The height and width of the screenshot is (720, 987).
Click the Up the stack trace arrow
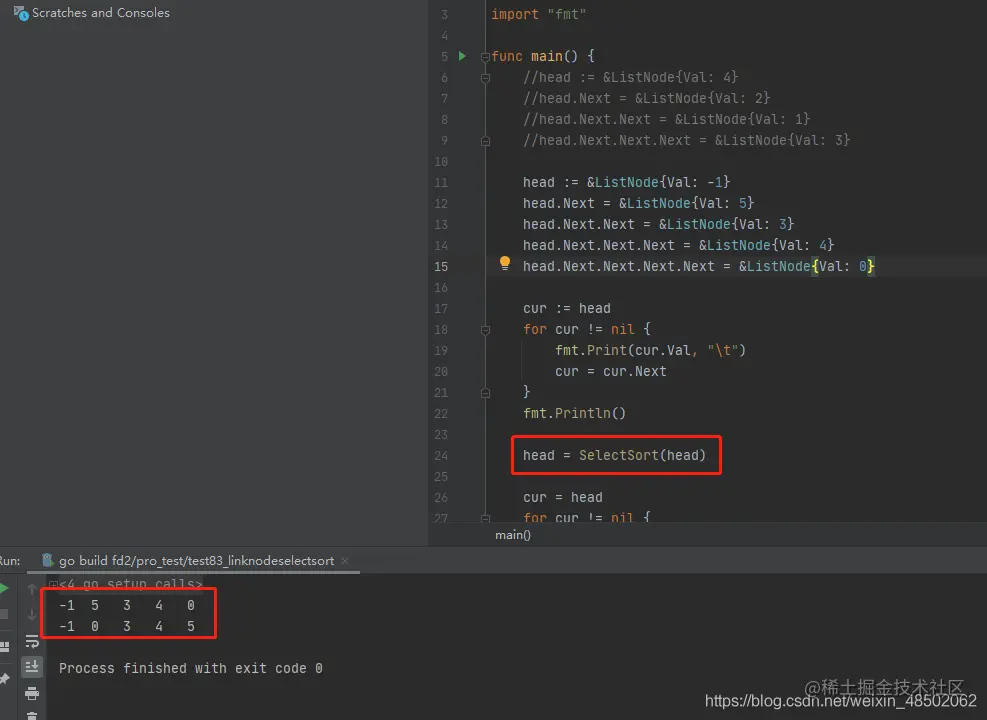pos(32,589)
